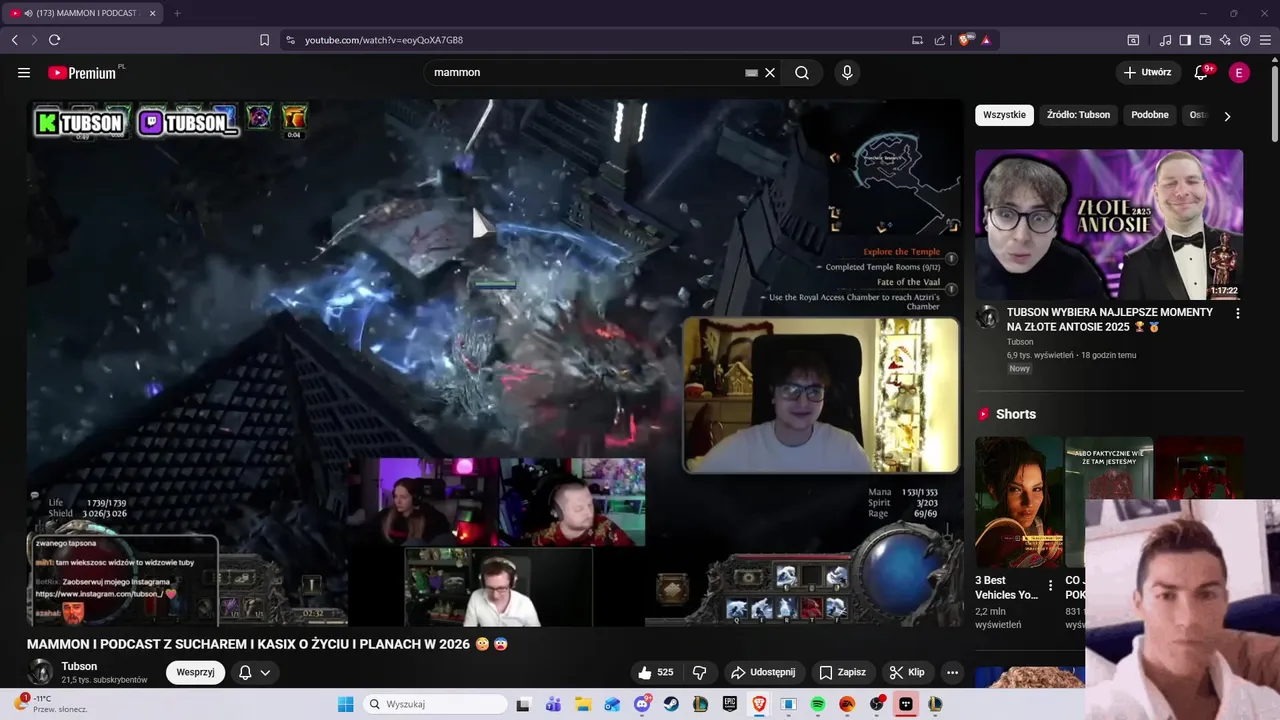
Task: Open Tubson Wybiera Najlepsze Momenty video title
Action: pyautogui.click(x=1110, y=319)
